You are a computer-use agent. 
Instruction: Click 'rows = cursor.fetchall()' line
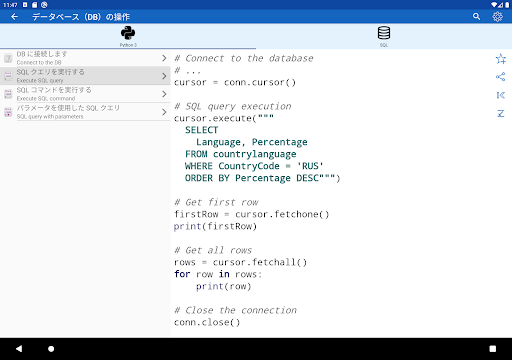[240, 262]
